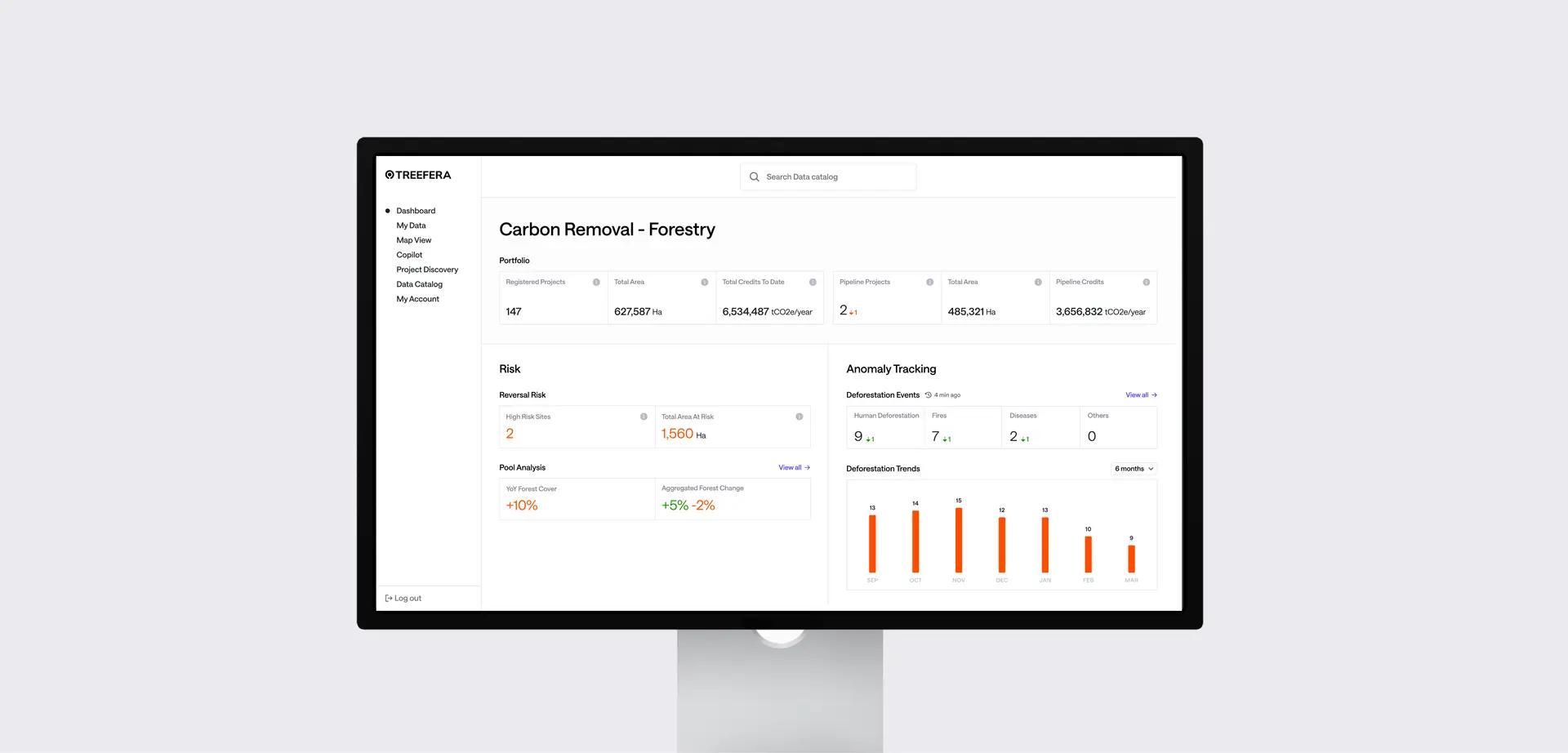The image size is (1568, 753).
Task: Open info icon for Total Credits To Date
Action: pos(813,283)
